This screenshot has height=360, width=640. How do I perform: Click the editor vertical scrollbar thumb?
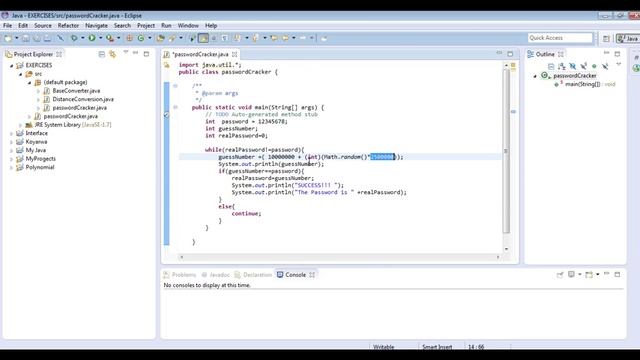pos(507,151)
